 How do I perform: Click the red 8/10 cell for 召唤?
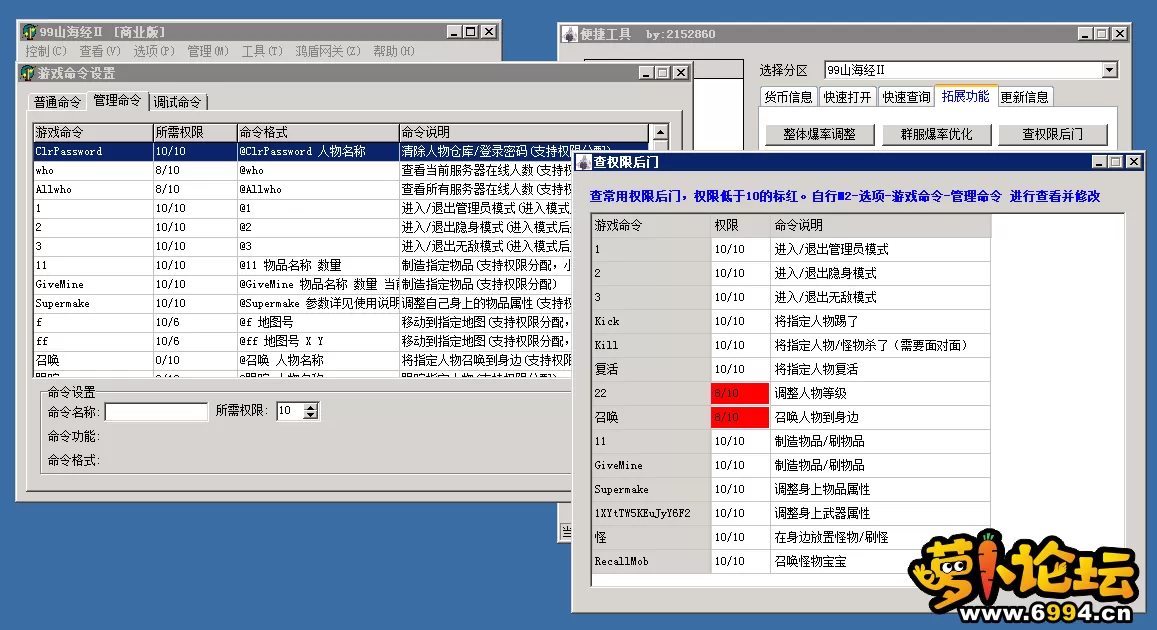click(739, 418)
